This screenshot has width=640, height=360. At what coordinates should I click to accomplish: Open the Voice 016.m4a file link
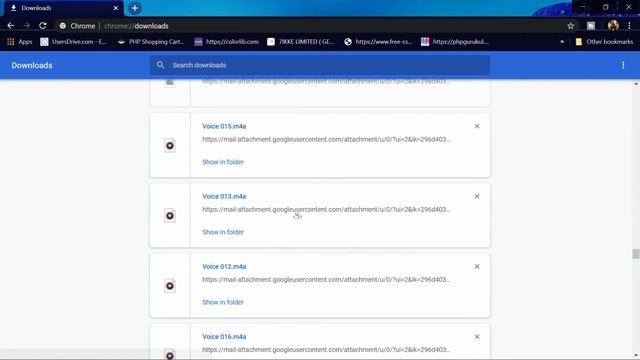click(224, 337)
